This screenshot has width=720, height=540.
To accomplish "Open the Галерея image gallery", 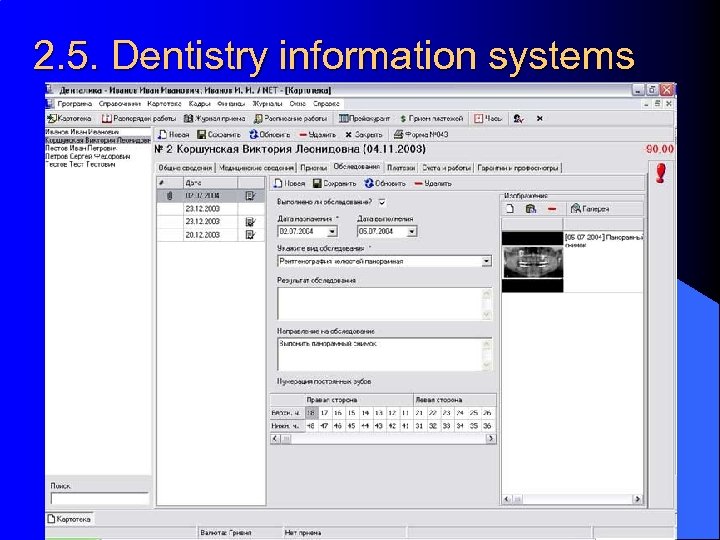I will (x=589, y=209).
